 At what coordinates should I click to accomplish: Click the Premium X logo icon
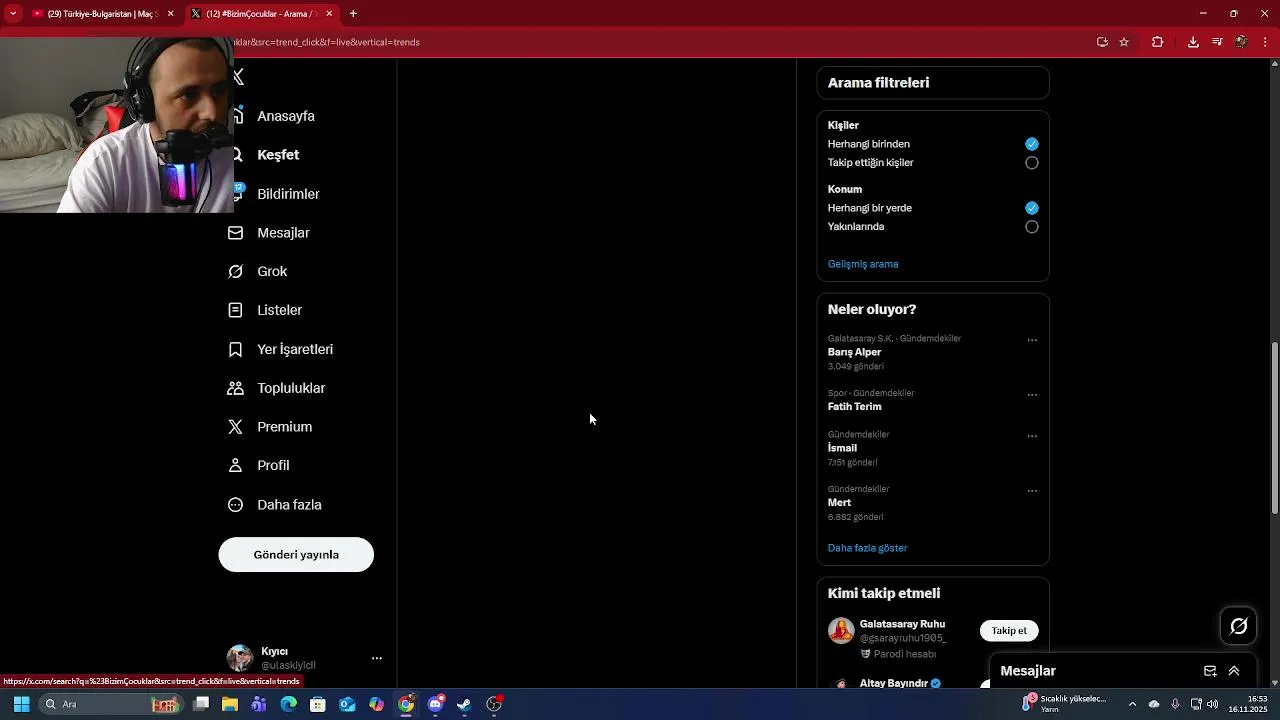236,427
